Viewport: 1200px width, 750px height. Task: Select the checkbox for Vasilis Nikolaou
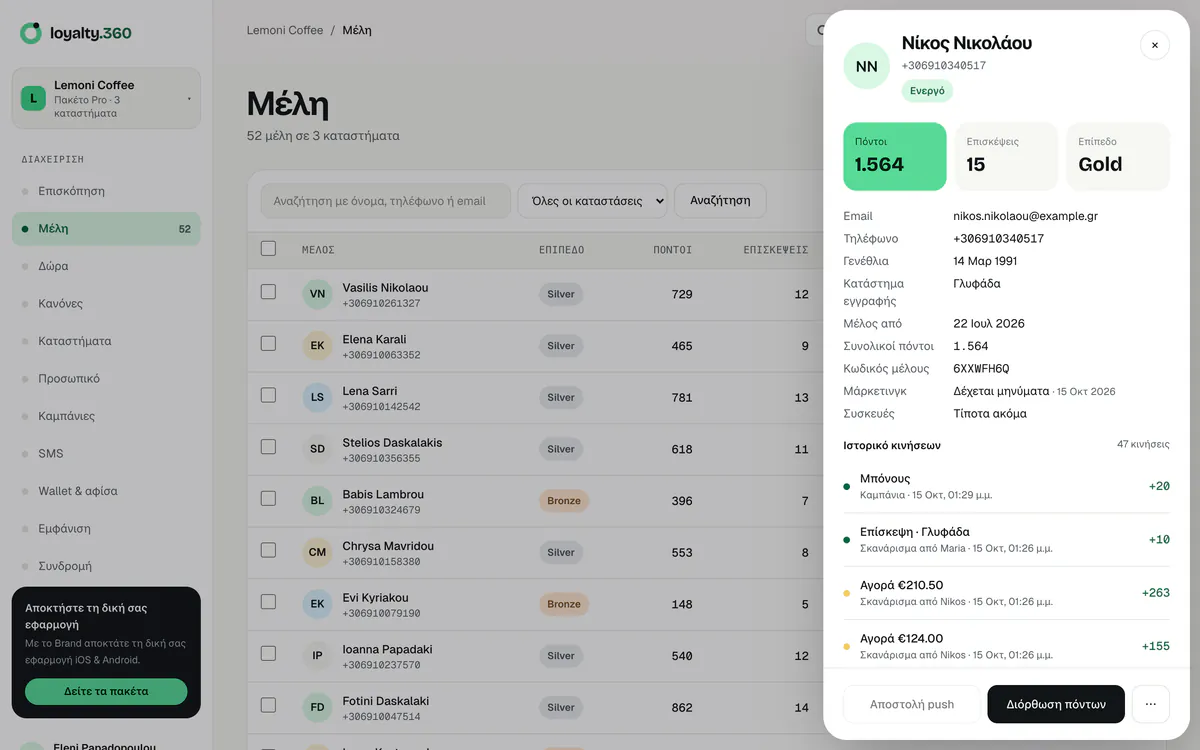pos(268,292)
